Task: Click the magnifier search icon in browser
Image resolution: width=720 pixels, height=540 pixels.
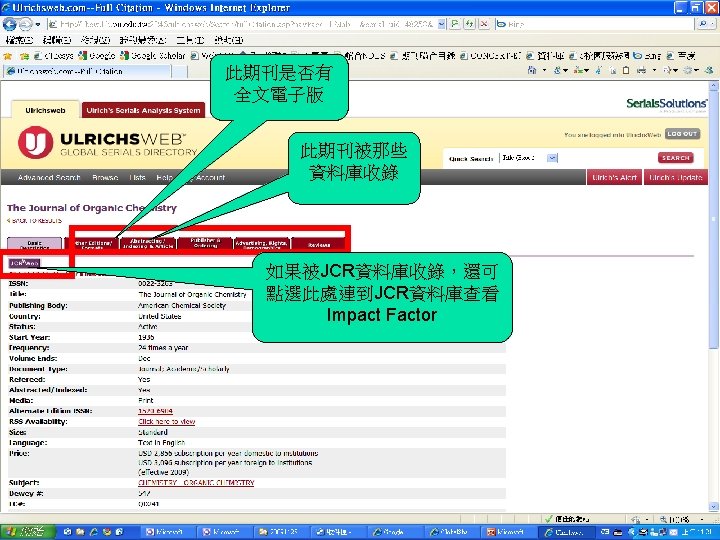Action: (705, 24)
